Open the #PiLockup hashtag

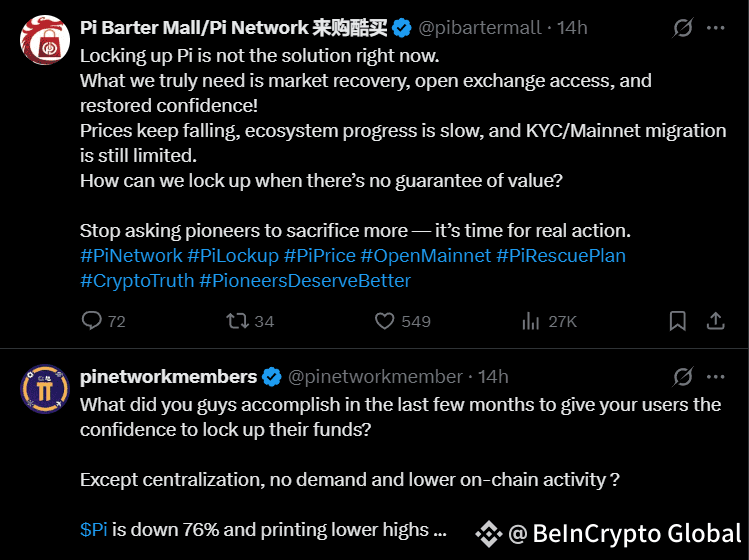point(233,256)
